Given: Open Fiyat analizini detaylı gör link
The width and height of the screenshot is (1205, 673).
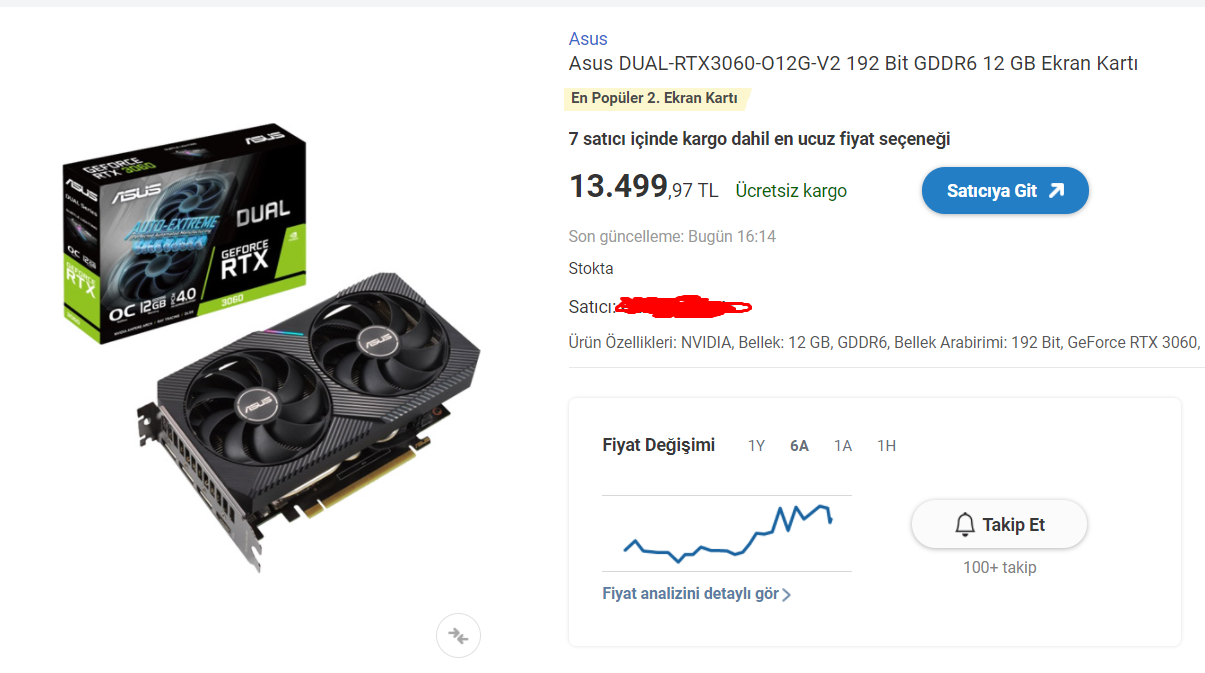Looking at the screenshot, I should (x=690, y=594).
